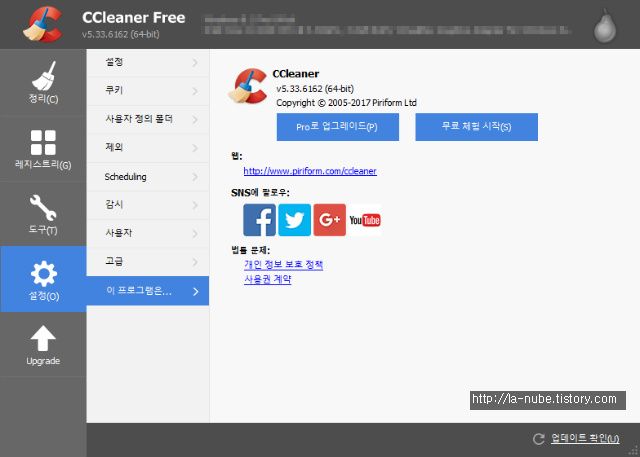Screen dimensions: 640x457
Task: Open the 개인 정보 보호 정책 link
Action: (283, 265)
